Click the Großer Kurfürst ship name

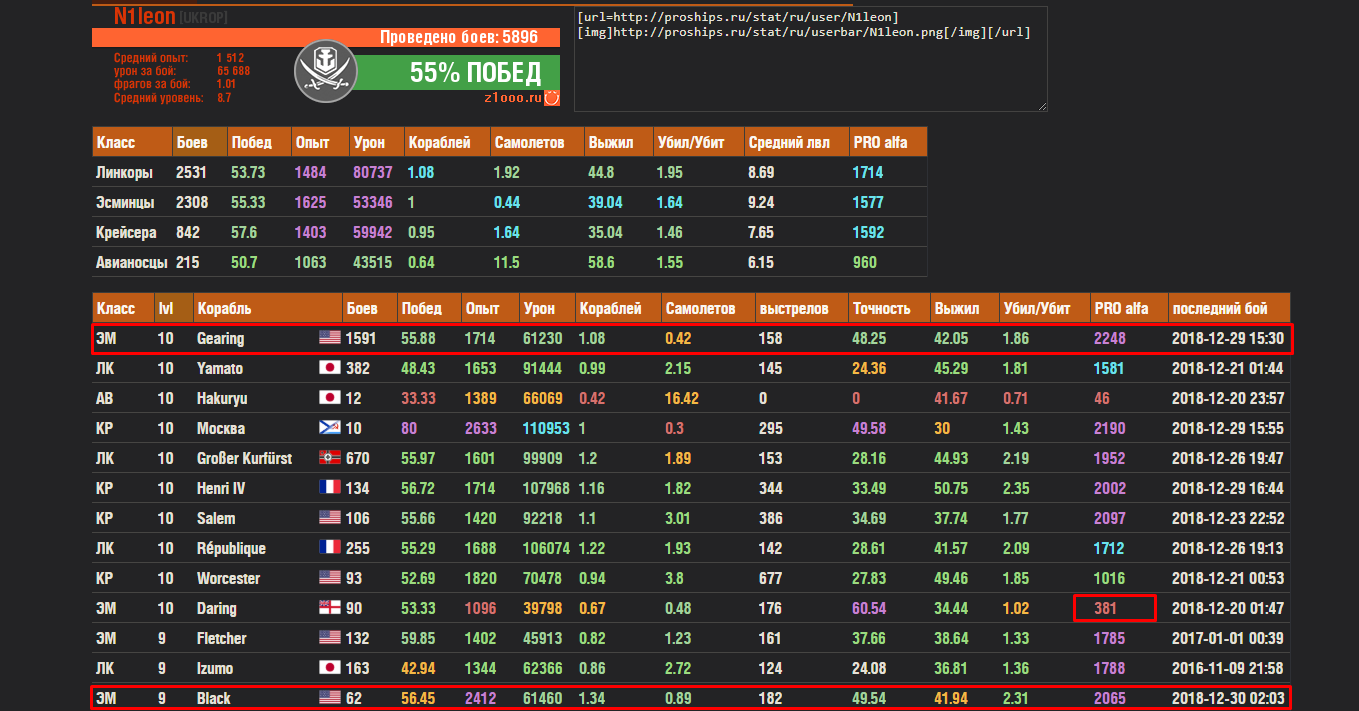coord(245,458)
